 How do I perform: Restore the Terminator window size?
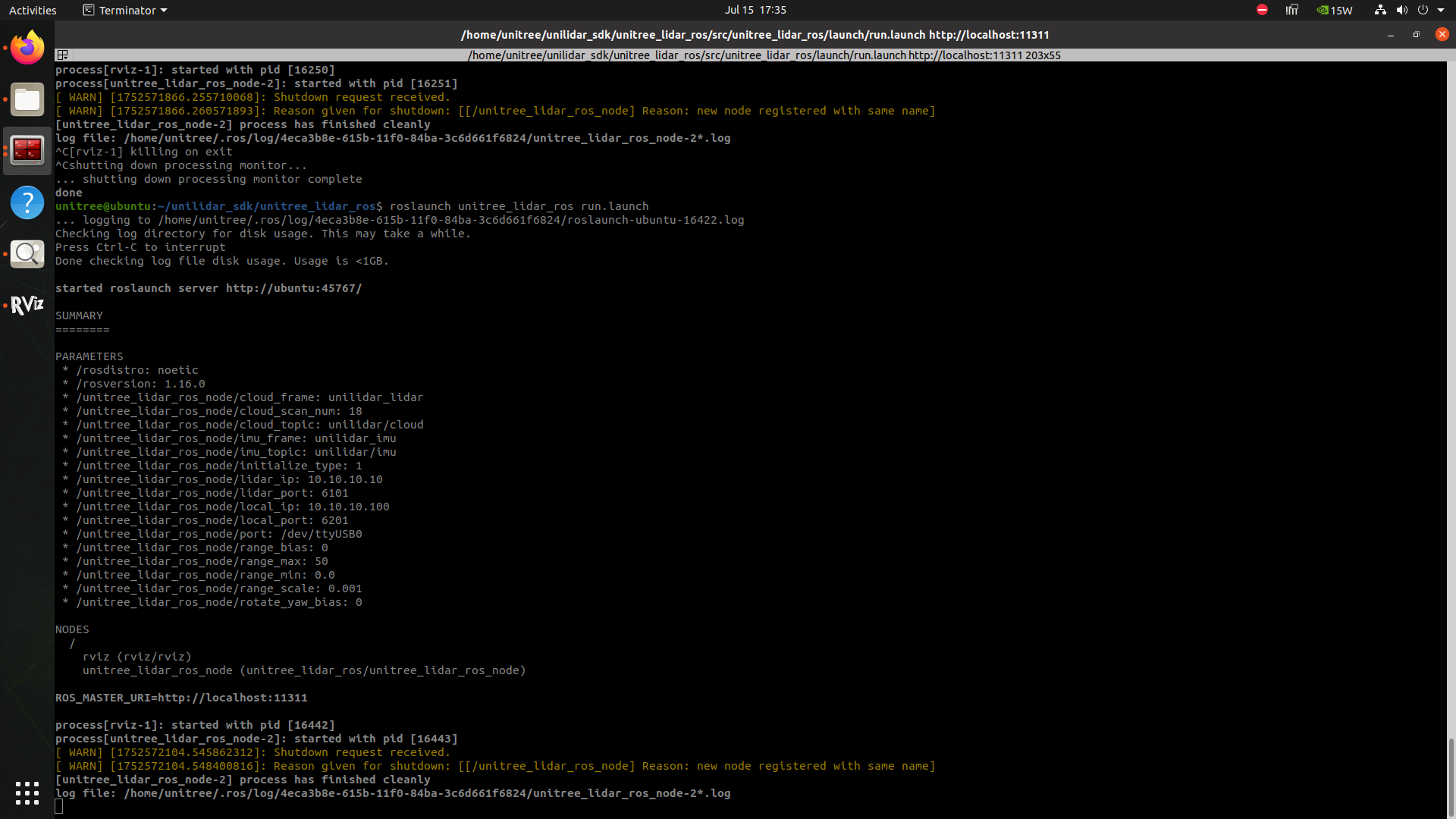[1416, 35]
